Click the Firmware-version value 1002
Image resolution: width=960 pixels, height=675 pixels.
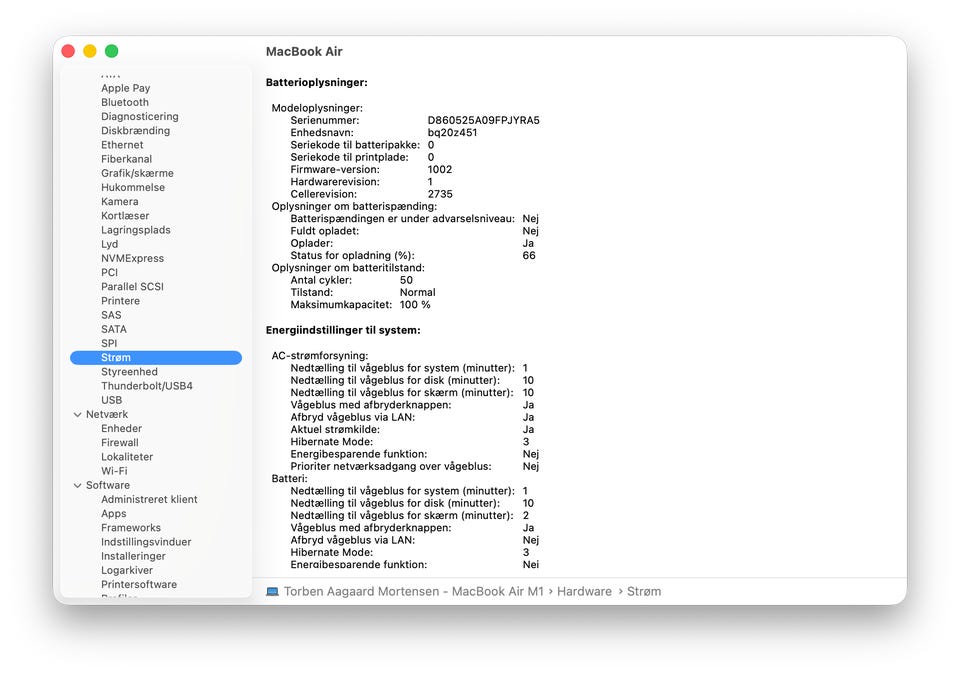[x=440, y=170]
